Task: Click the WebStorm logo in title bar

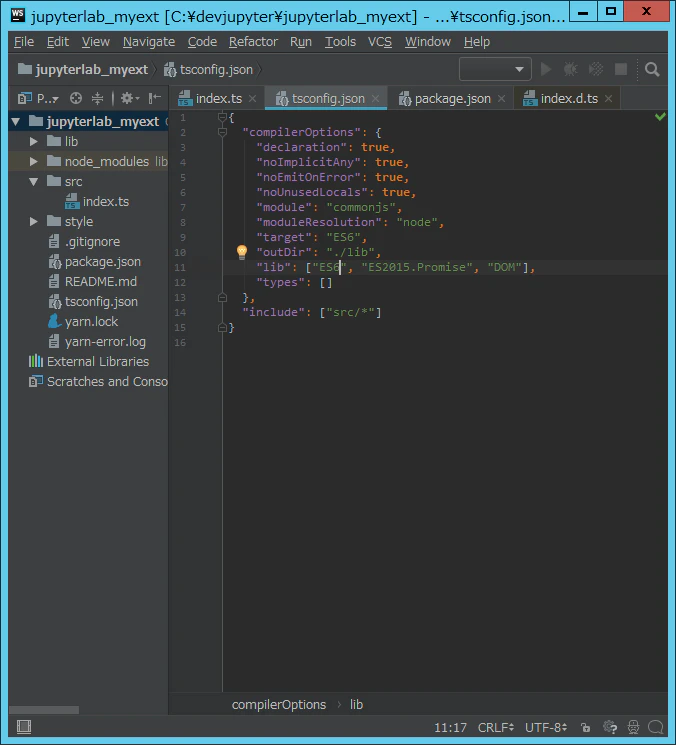Action: (x=18, y=15)
